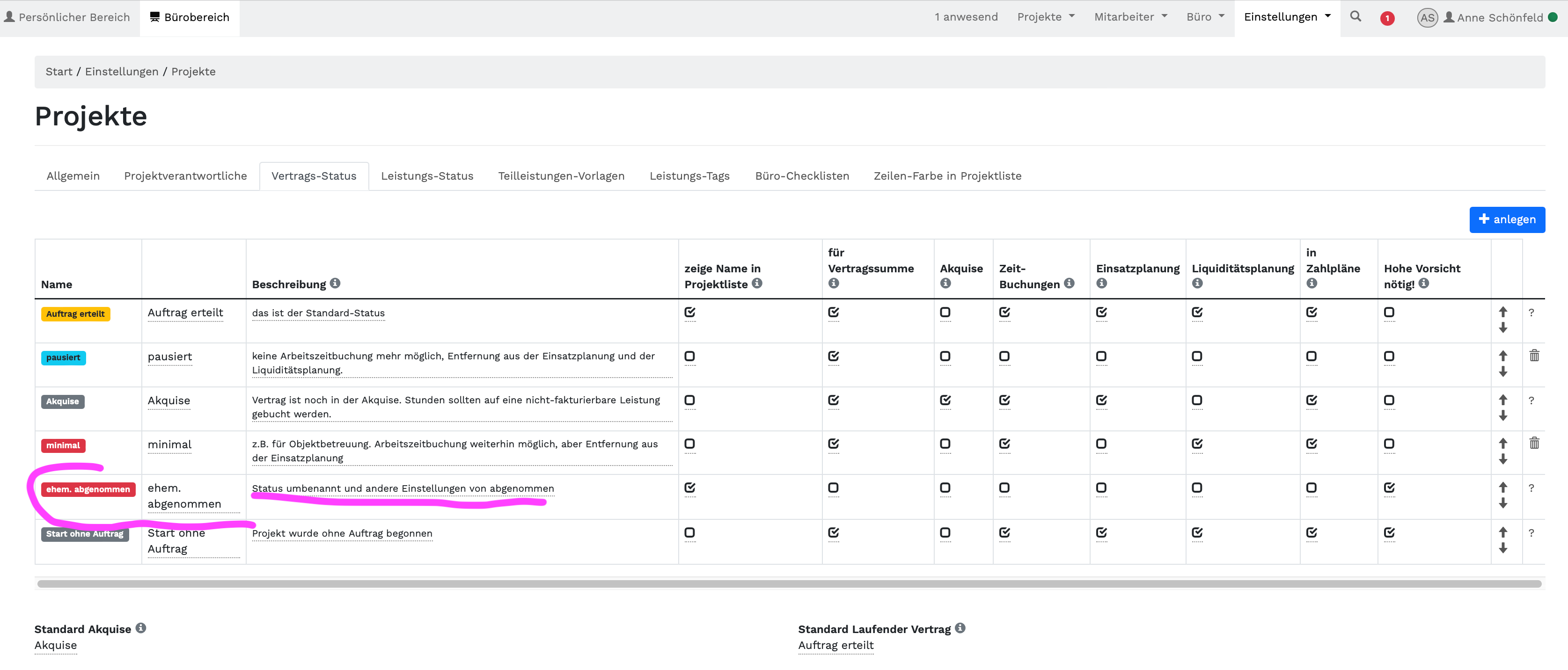Click the AS avatar icon
Viewport: 1568px width, 670px height.
(x=1427, y=18)
